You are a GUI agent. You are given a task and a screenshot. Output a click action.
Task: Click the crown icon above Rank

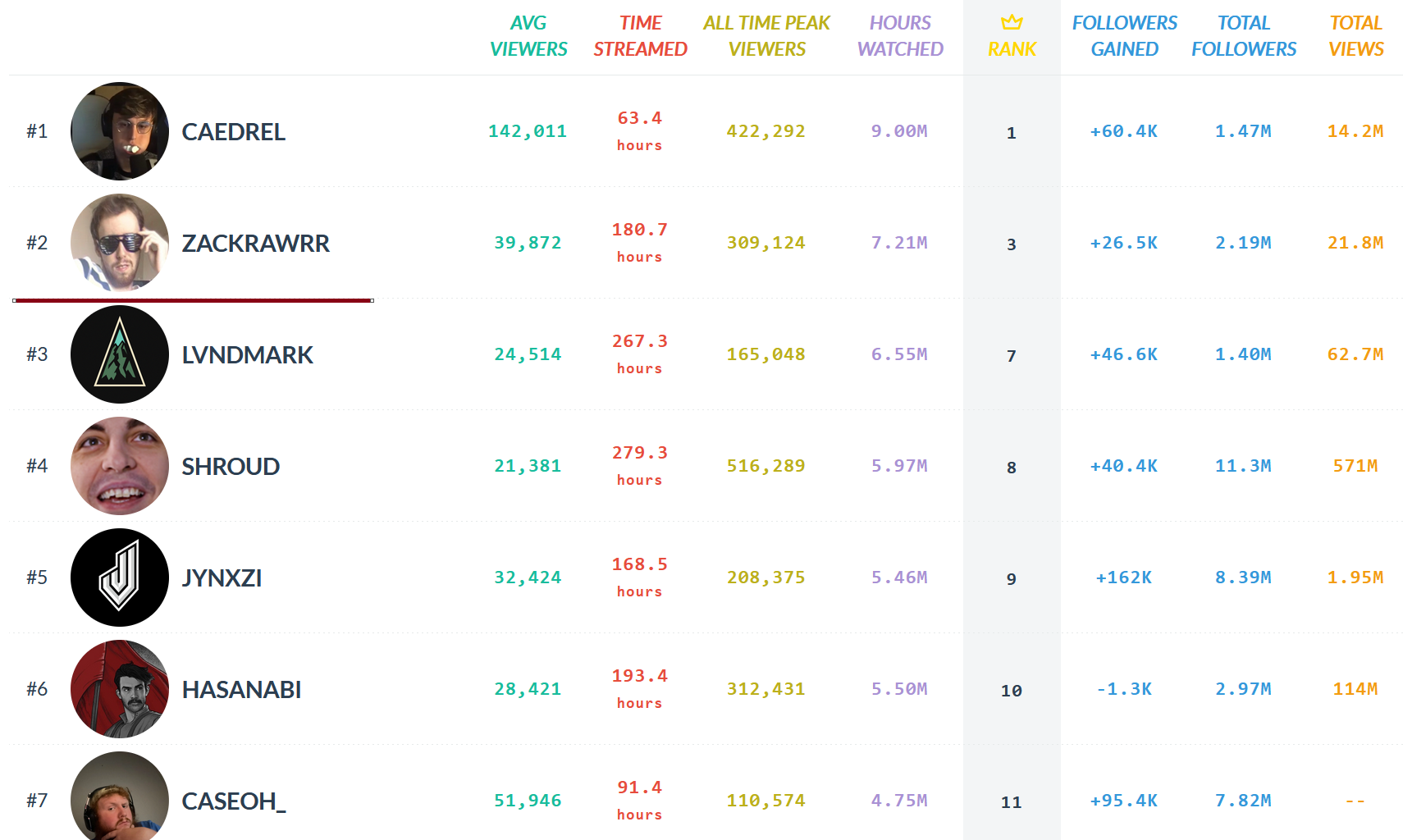point(1012,22)
